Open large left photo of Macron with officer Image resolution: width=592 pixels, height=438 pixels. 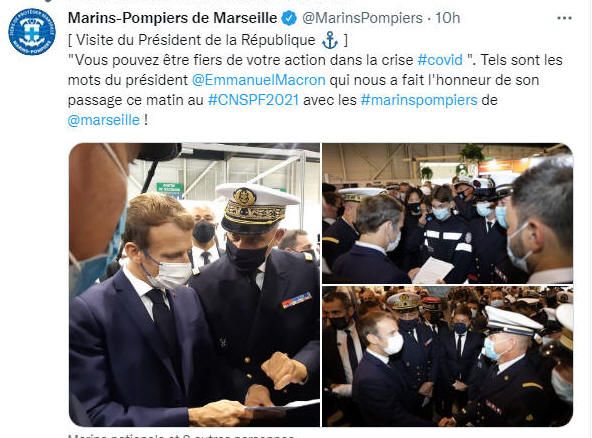[x=194, y=285]
